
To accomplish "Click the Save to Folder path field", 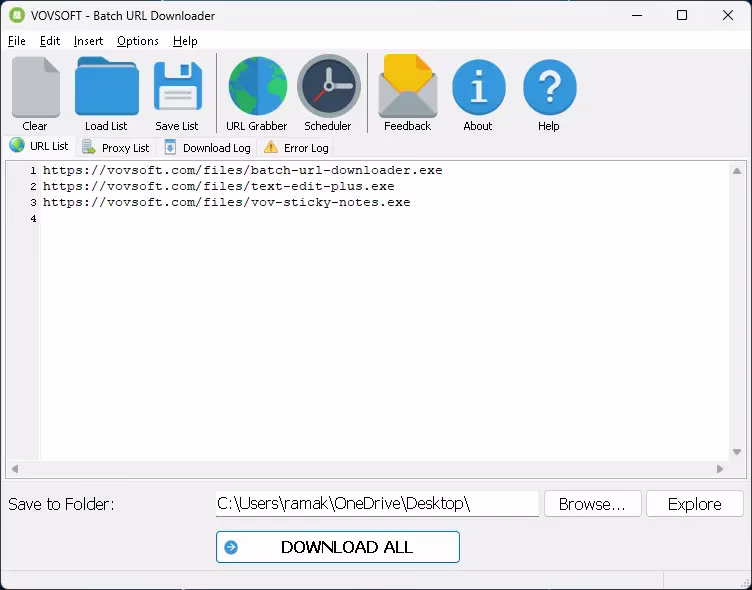I will click(x=377, y=504).
